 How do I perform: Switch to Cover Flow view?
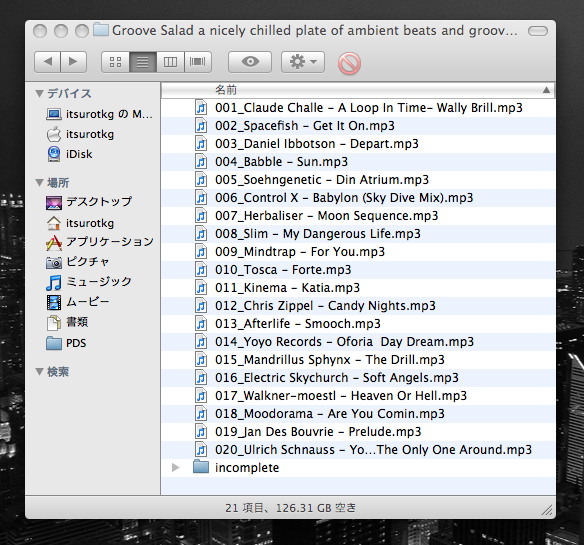click(198, 62)
